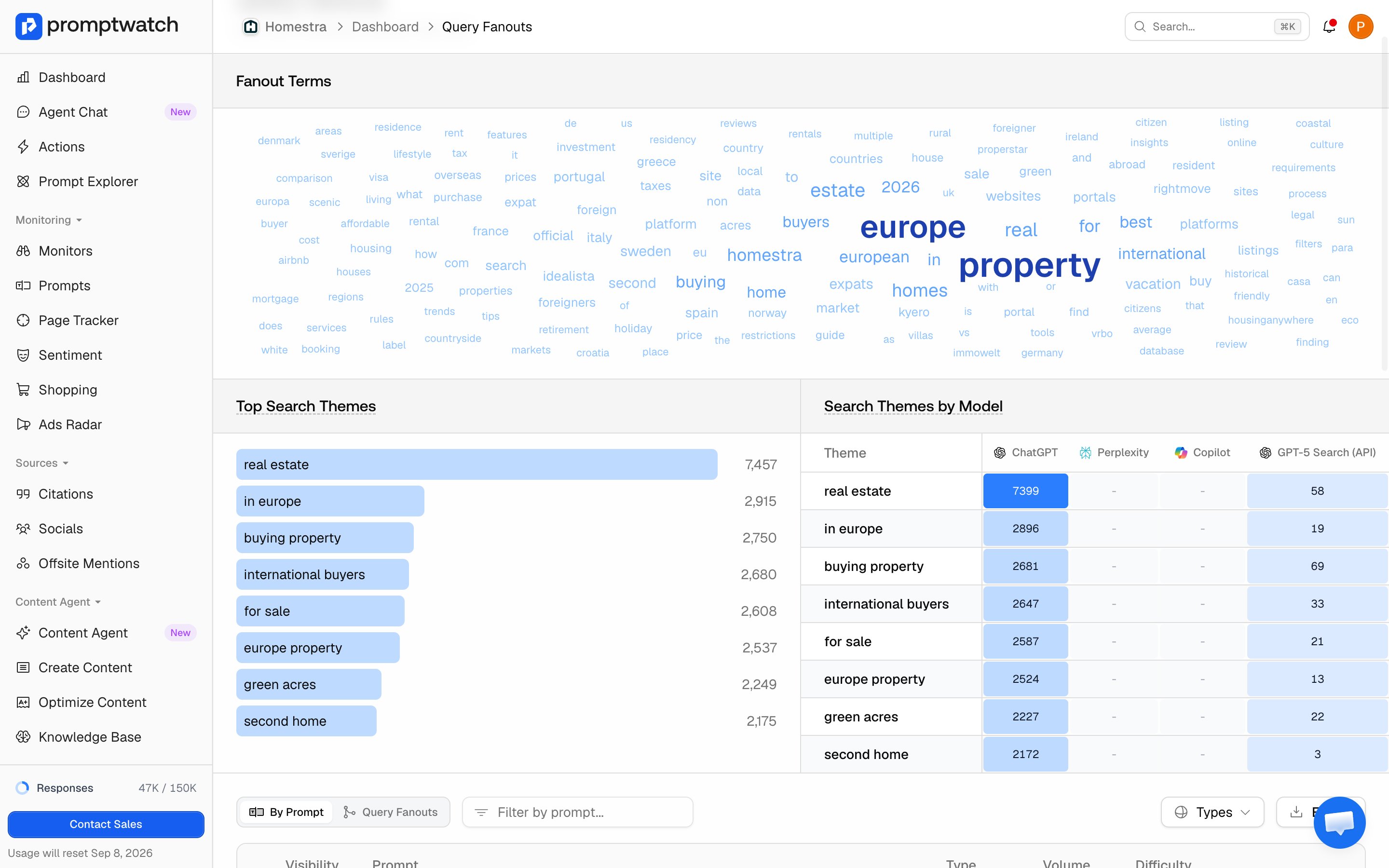The image size is (1389, 868).
Task: Click GPT-5 Search (API) column icon
Action: 1265,452
